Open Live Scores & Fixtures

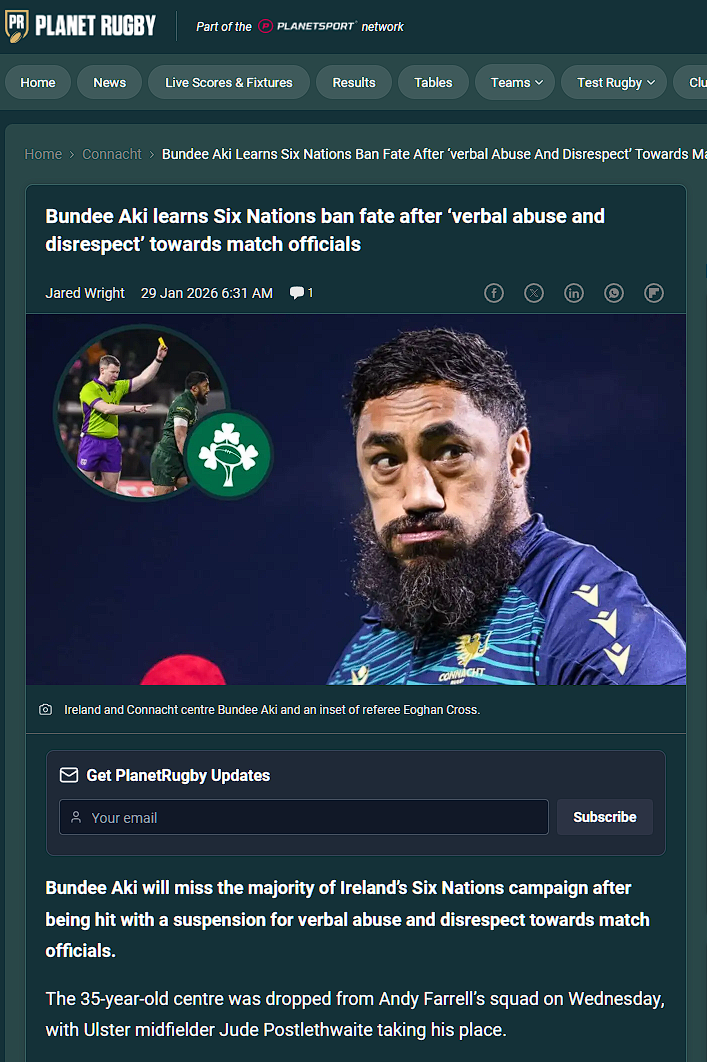click(x=229, y=83)
